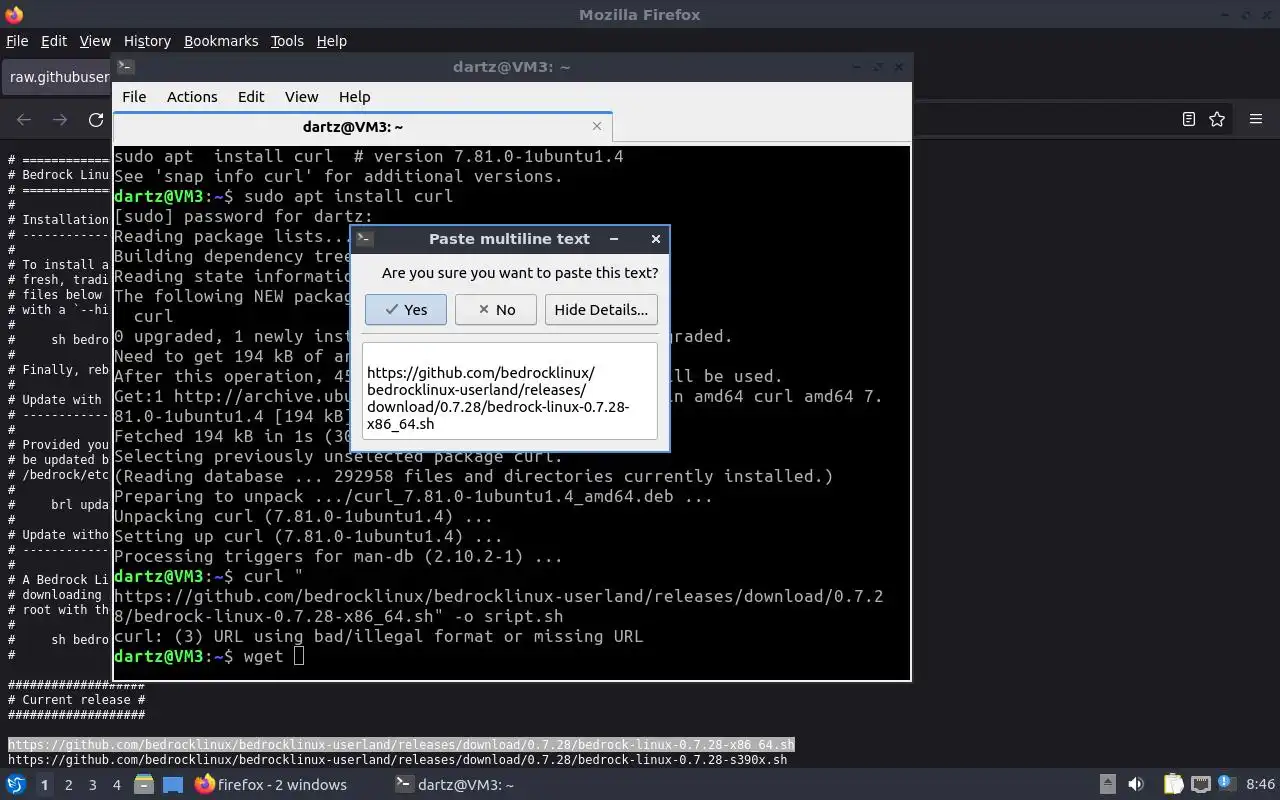The height and width of the screenshot is (800, 1280).
Task: Select dartz@VM3 terminal taskbar entry
Action: click(455, 785)
